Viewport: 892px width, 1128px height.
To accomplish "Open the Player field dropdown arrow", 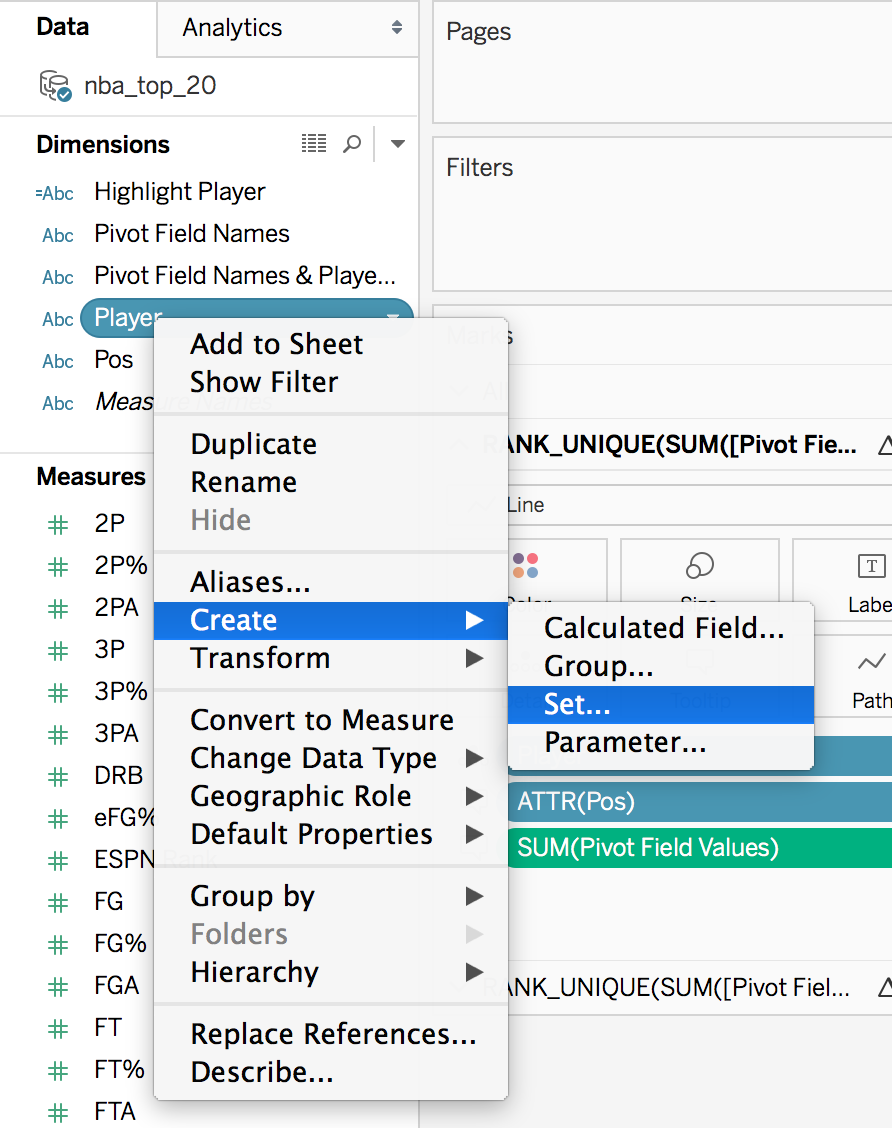I will click(391, 318).
